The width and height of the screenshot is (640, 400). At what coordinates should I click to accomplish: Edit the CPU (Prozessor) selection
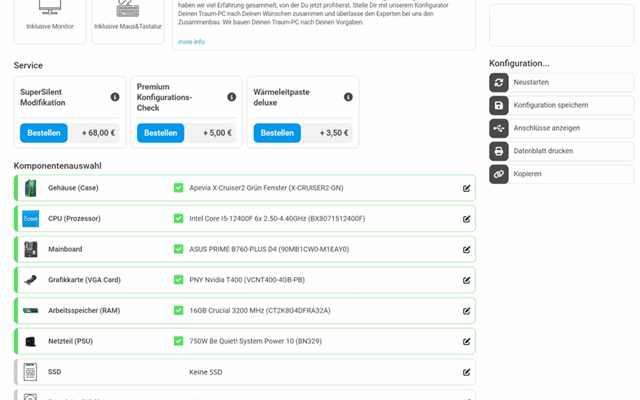coord(466,219)
